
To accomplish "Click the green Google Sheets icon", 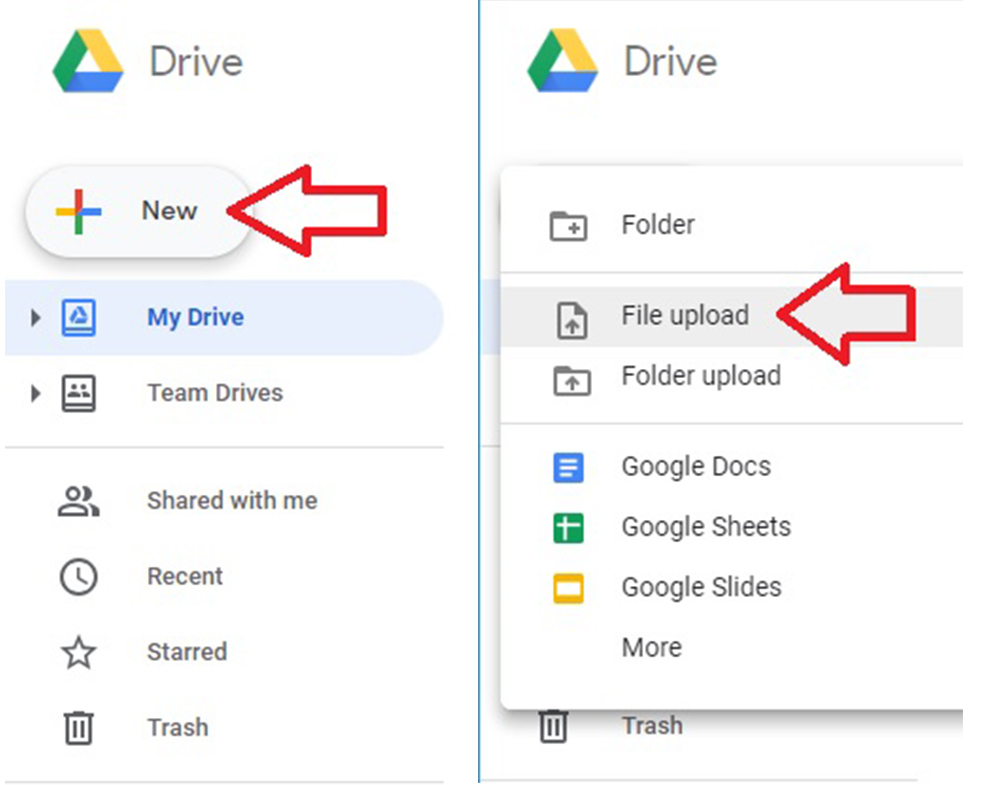I will tap(568, 528).
